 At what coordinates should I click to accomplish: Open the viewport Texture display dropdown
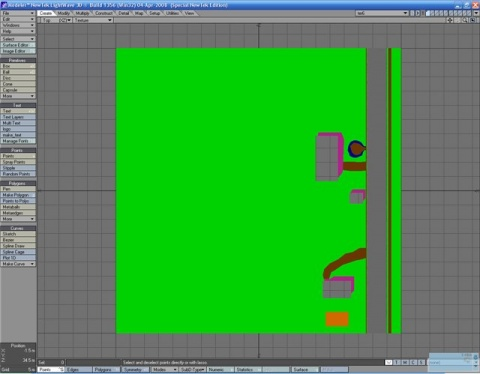pyautogui.click(x=93, y=20)
